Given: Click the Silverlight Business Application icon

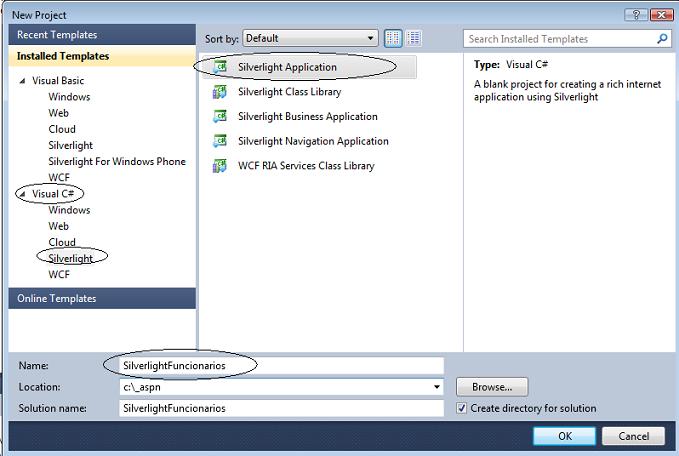Looking at the screenshot, I should 219,117.
